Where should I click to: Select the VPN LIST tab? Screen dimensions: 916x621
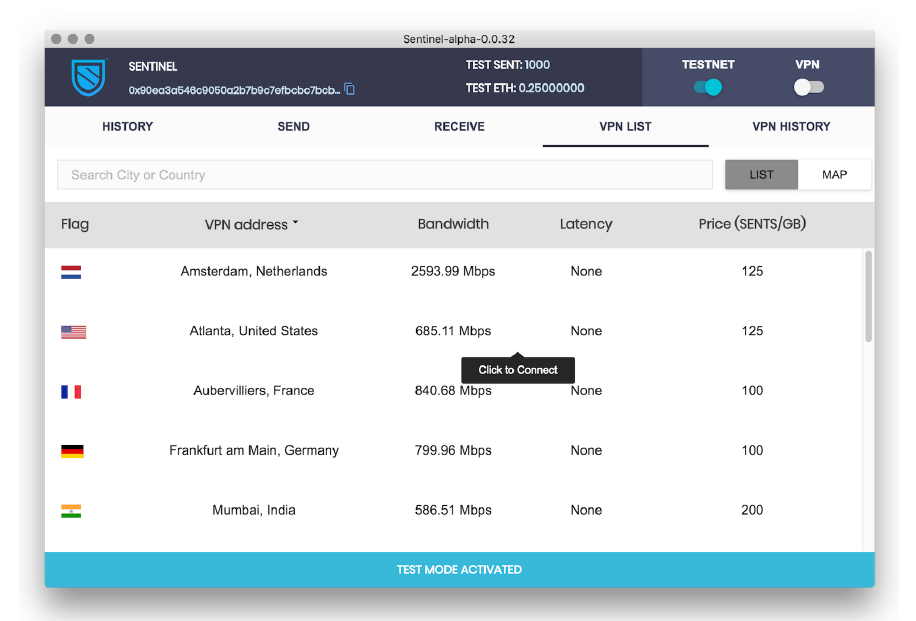625,126
